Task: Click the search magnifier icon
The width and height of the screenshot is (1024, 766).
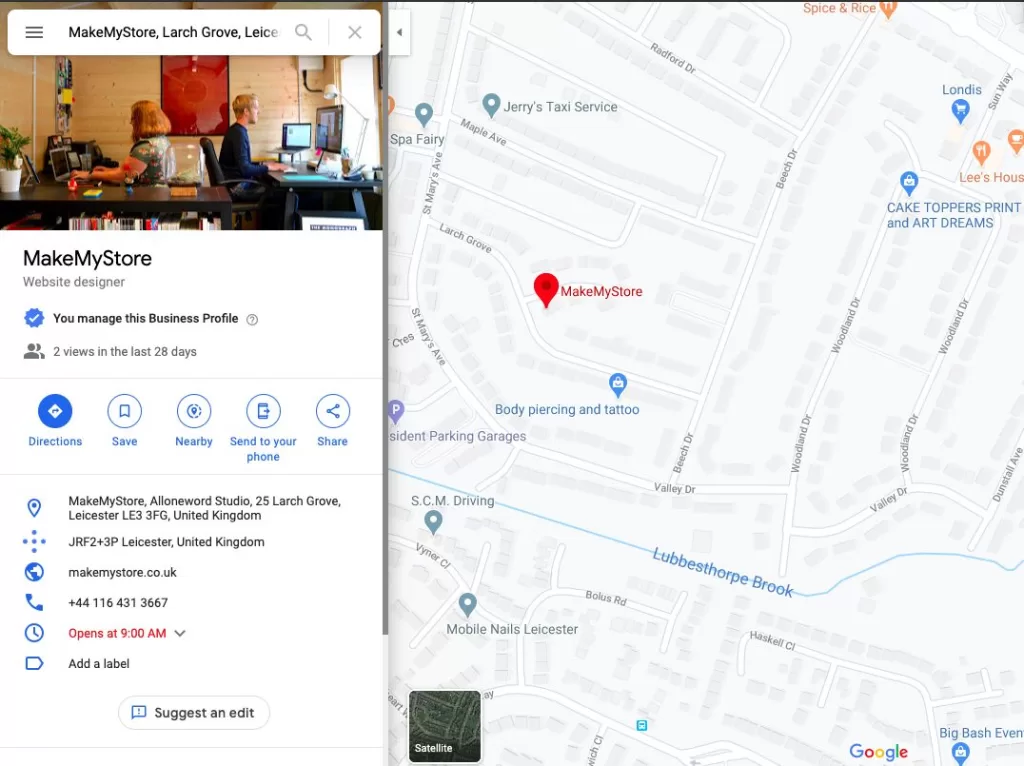Action: tap(303, 32)
